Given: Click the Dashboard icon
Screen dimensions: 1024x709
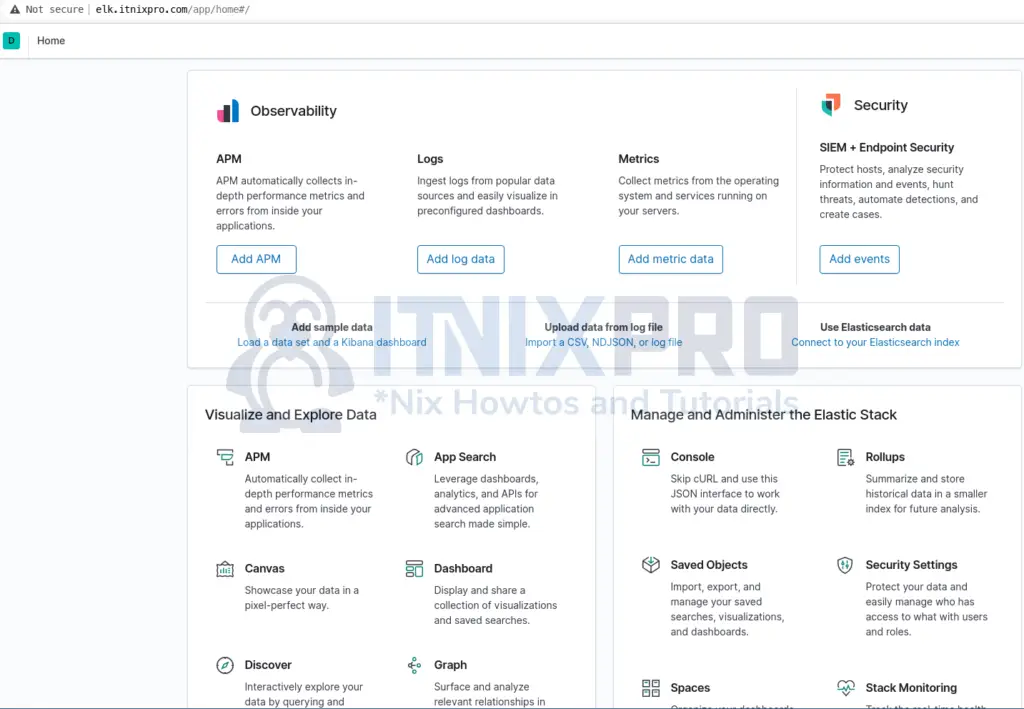Looking at the screenshot, I should point(414,569).
